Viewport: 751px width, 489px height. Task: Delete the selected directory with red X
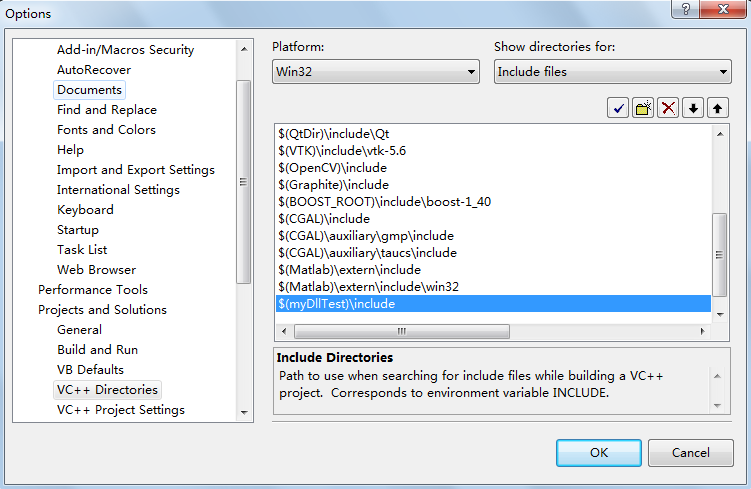668,108
